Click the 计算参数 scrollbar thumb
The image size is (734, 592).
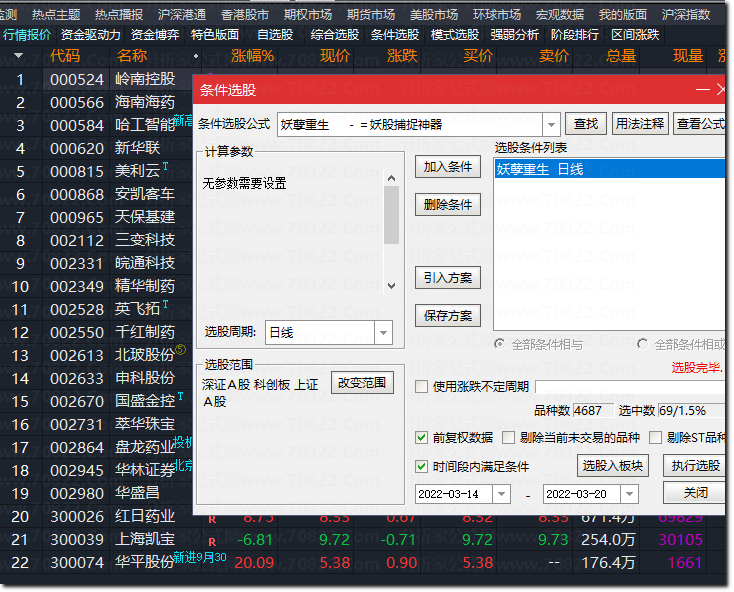tap(391, 215)
